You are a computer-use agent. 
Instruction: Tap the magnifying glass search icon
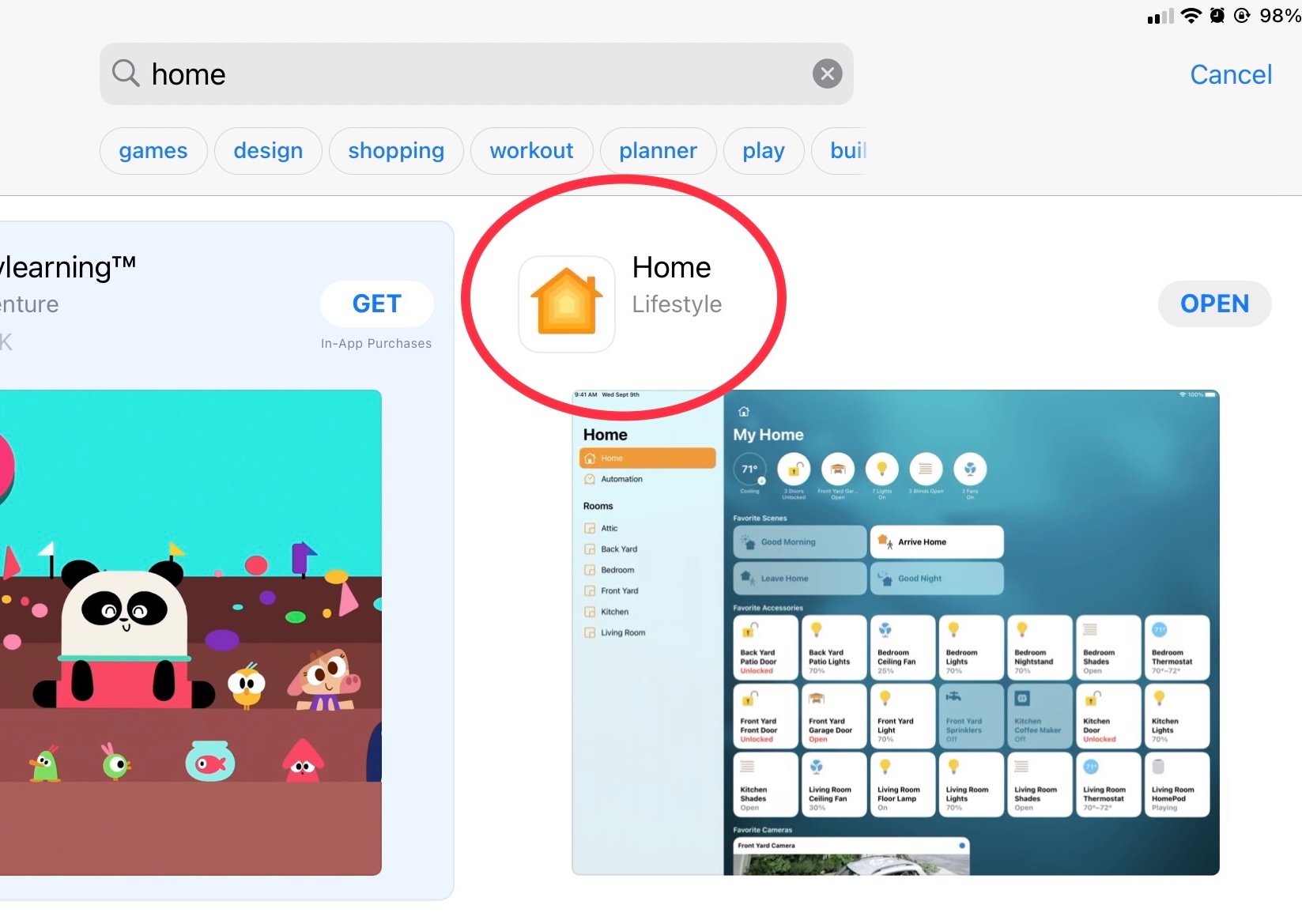[126, 74]
